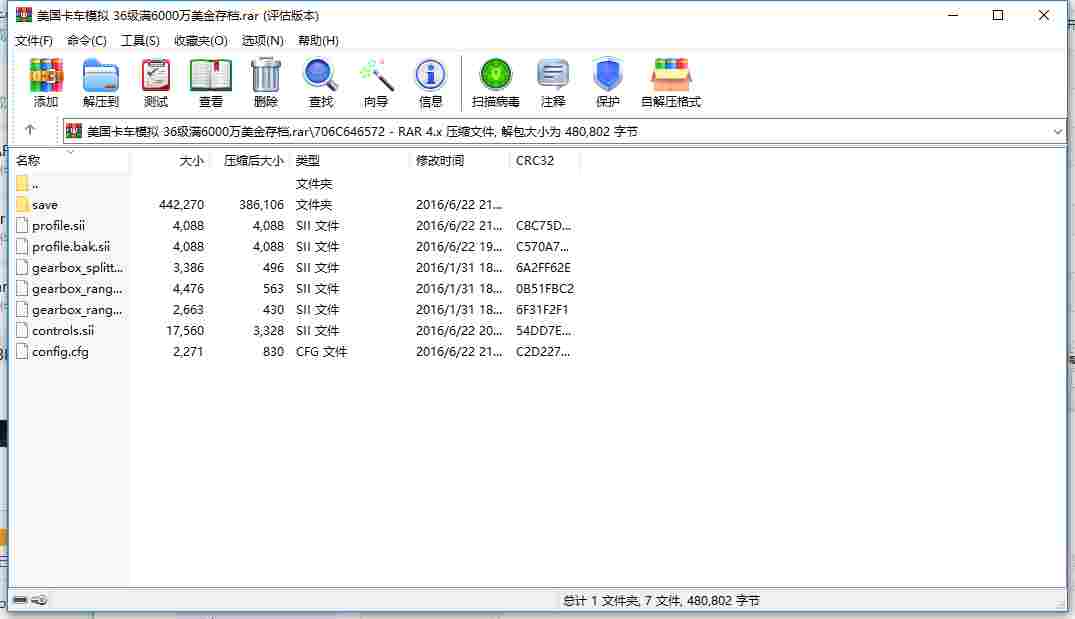Click CRC value 6A2FF62E
This screenshot has width=1075, height=619.
tap(543, 268)
